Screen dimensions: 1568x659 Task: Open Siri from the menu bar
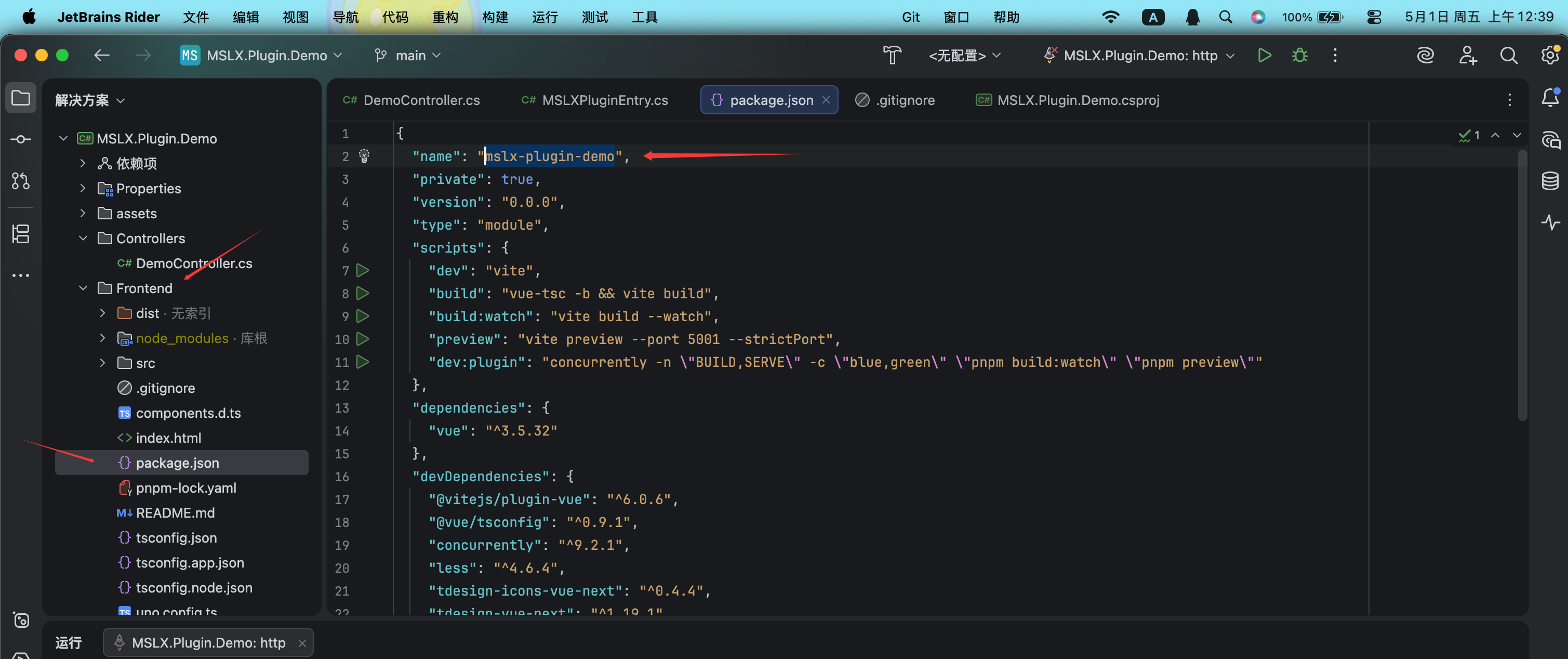point(1258,17)
